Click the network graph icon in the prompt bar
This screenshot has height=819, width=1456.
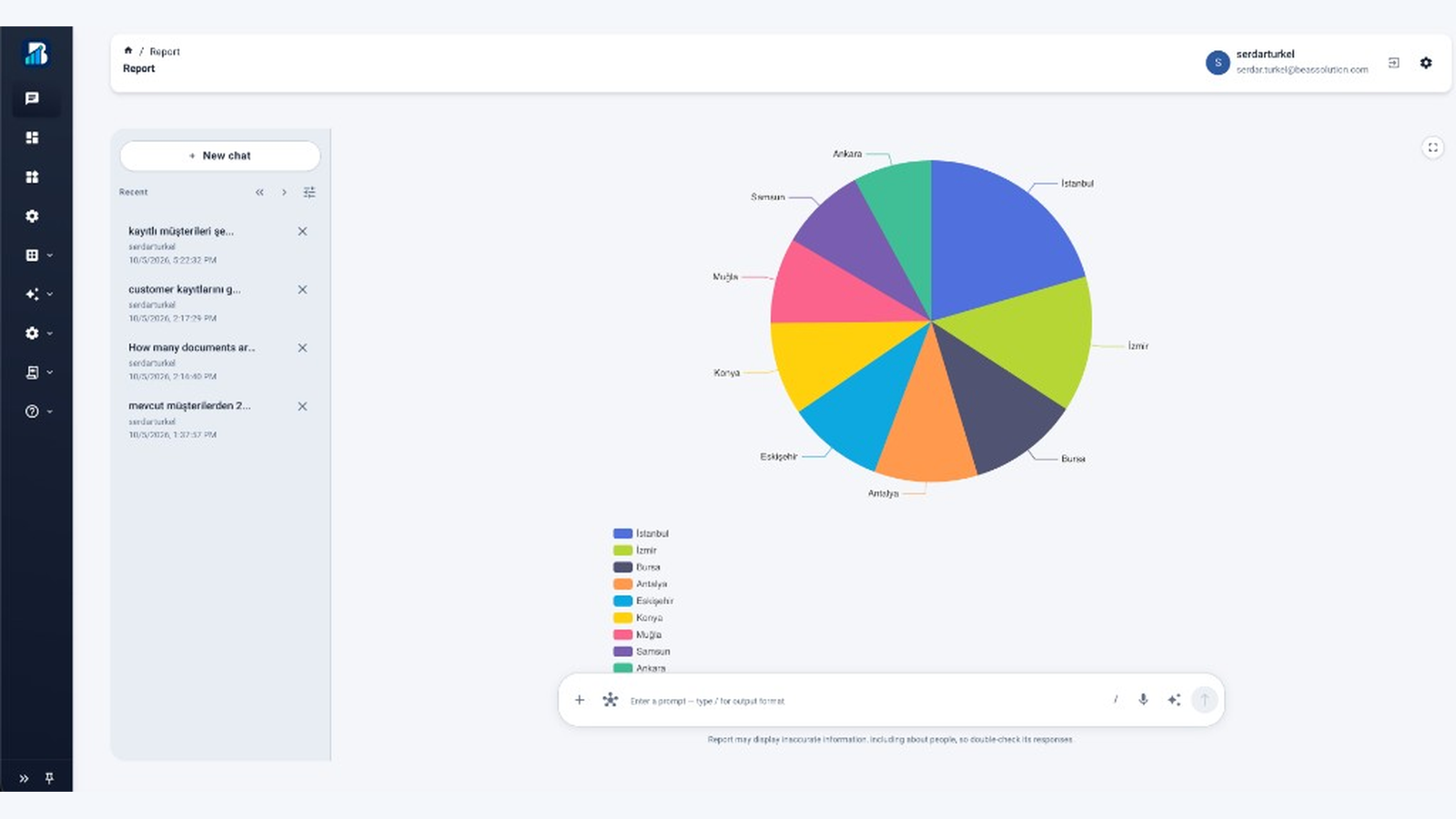pos(610,700)
